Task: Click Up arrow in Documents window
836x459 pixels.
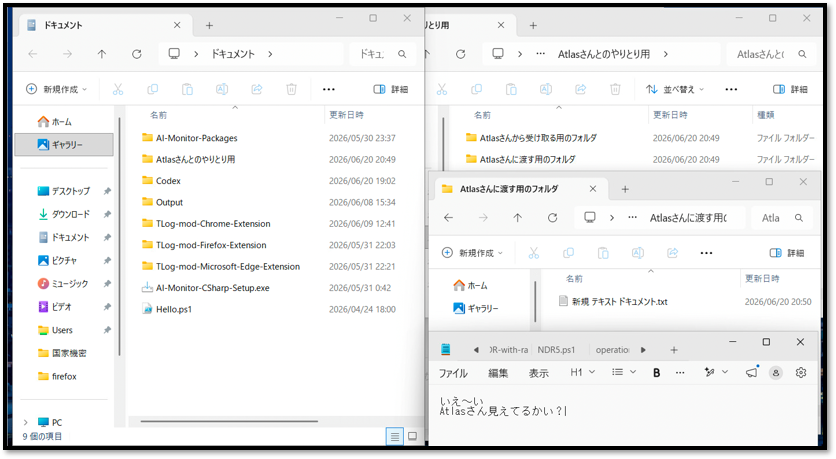Action: click(x=102, y=54)
